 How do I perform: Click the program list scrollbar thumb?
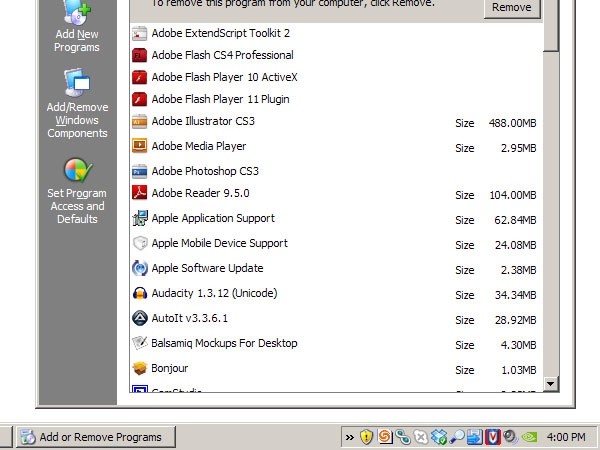551,25
